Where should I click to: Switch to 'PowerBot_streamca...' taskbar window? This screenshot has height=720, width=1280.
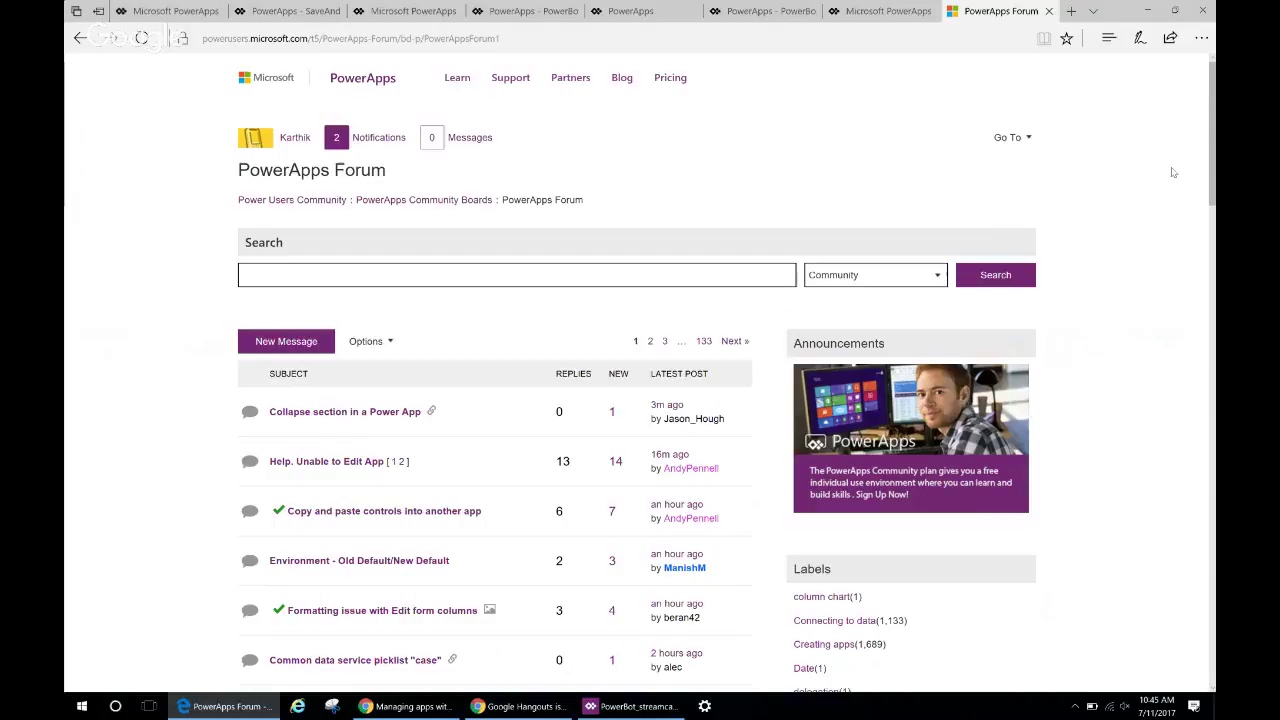[x=632, y=706]
